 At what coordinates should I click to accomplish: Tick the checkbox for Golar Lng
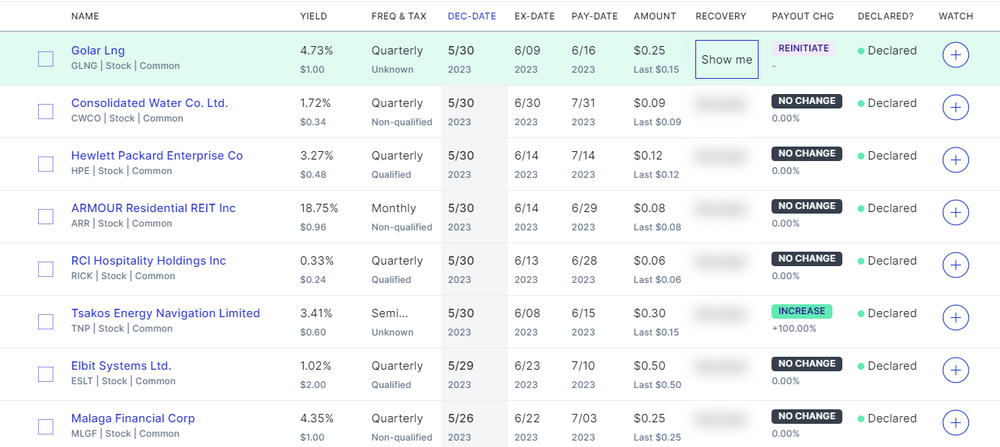(46, 59)
